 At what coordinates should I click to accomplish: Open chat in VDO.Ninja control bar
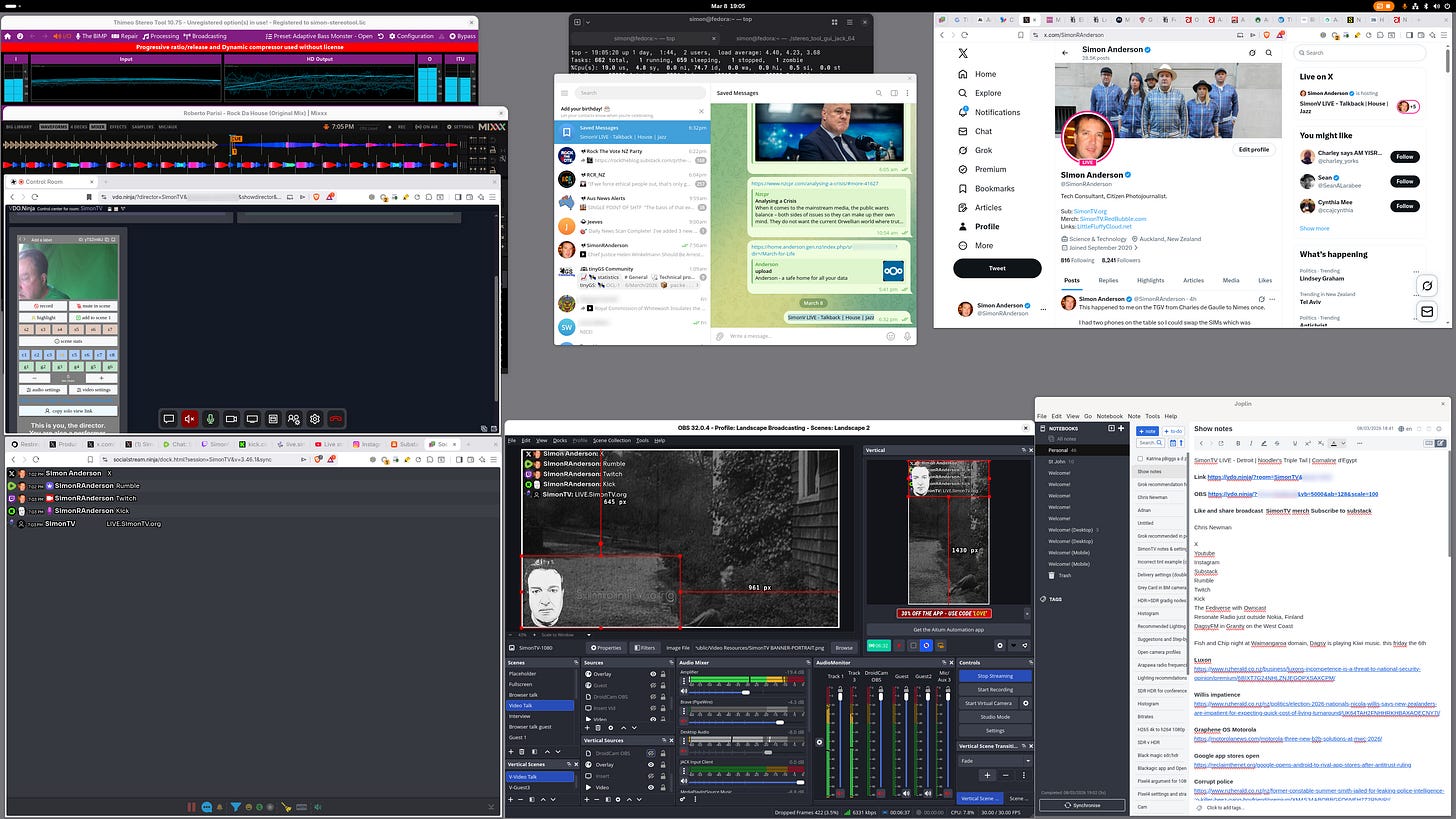click(x=169, y=419)
